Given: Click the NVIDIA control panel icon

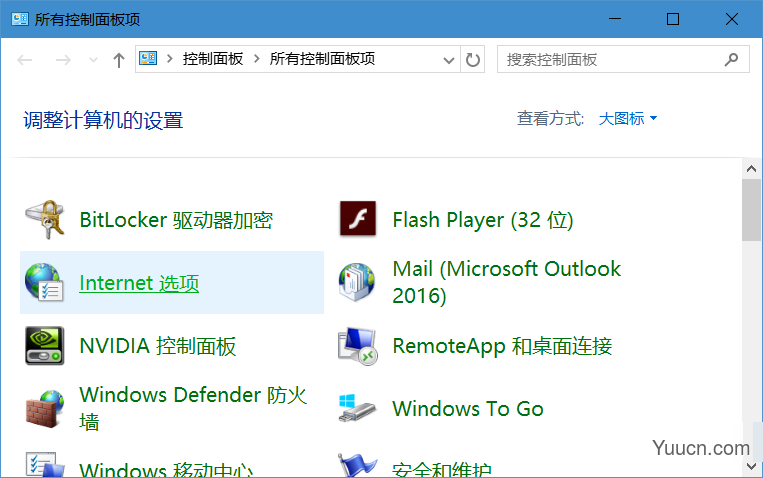Looking at the screenshot, I should click(x=45, y=346).
